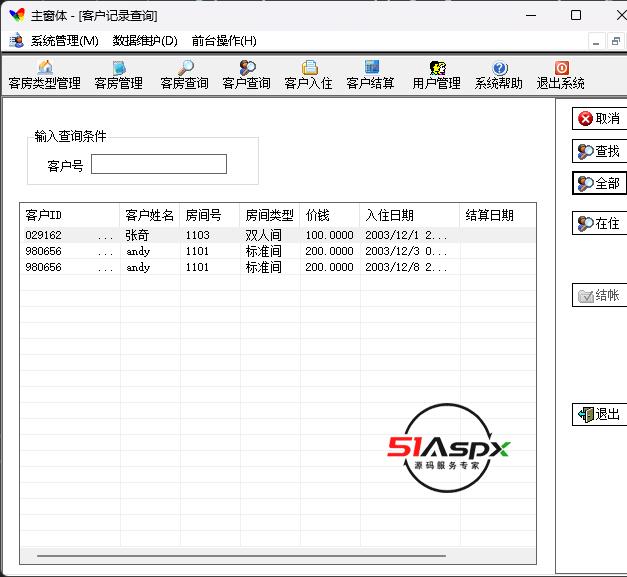Click the menu bar system icon beside 系统管理
The height and width of the screenshot is (577, 627).
pos(16,41)
